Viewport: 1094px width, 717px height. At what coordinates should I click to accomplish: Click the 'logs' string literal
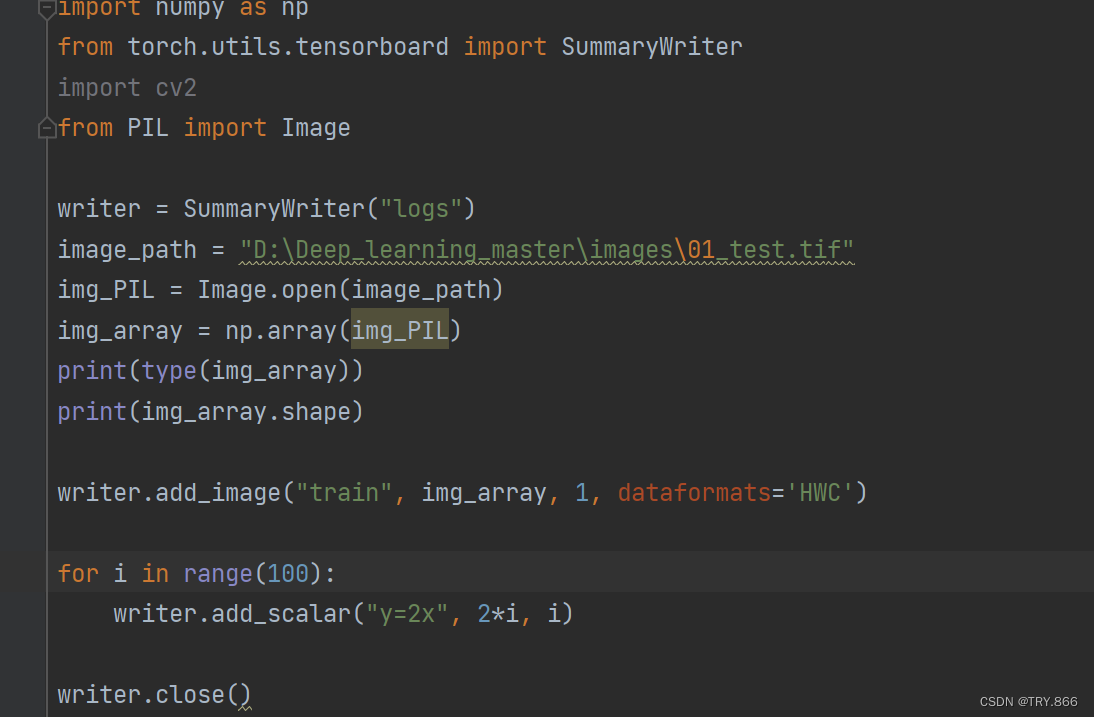point(421,208)
